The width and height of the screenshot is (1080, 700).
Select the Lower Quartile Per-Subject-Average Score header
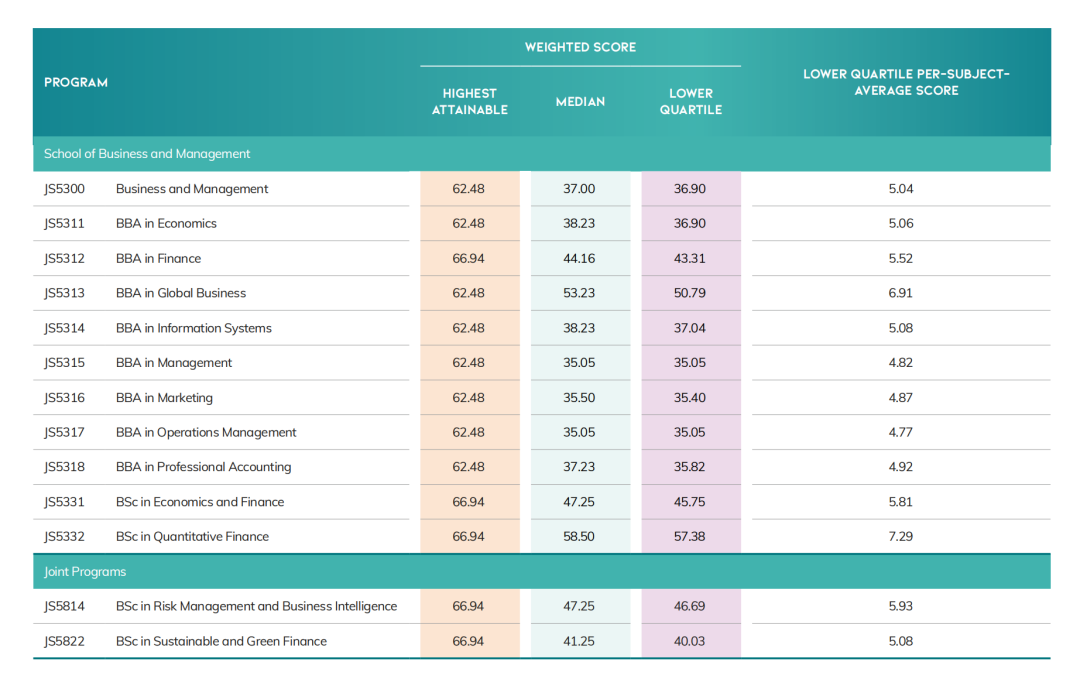pyautogui.click(x=906, y=82)
